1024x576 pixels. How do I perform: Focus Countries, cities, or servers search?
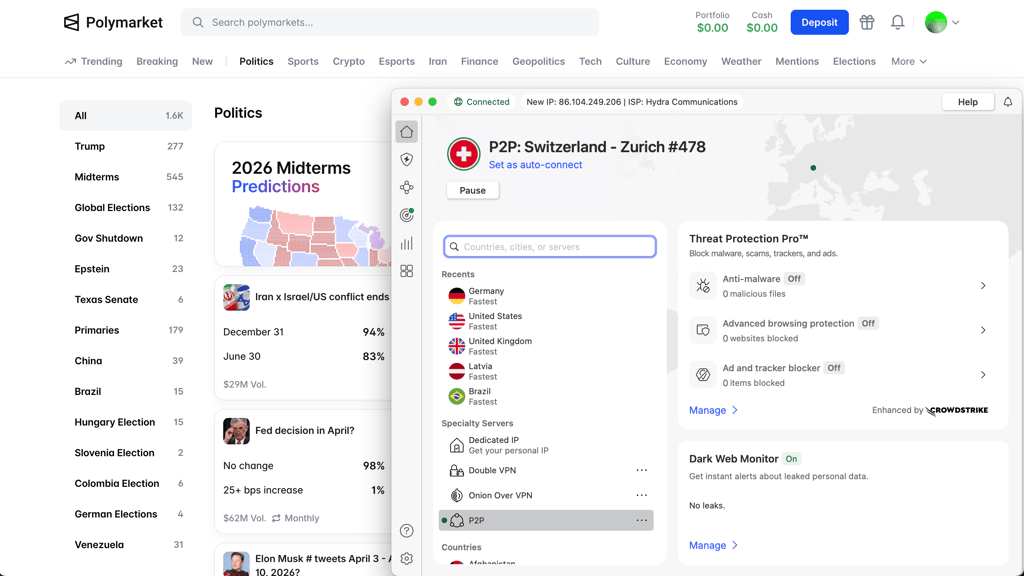pos(549,247)
